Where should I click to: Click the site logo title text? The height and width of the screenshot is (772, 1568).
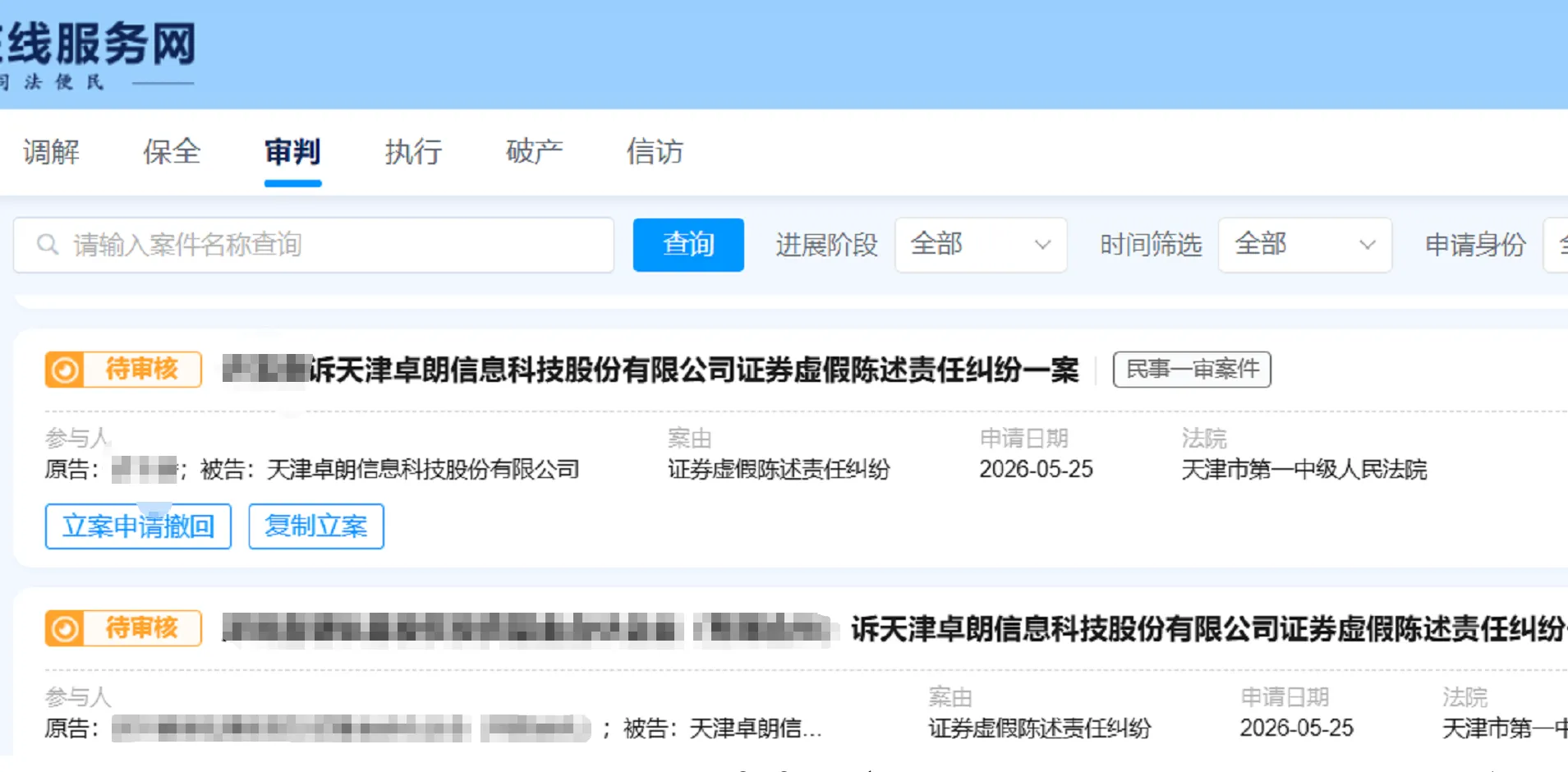click(x=99, y=44)
